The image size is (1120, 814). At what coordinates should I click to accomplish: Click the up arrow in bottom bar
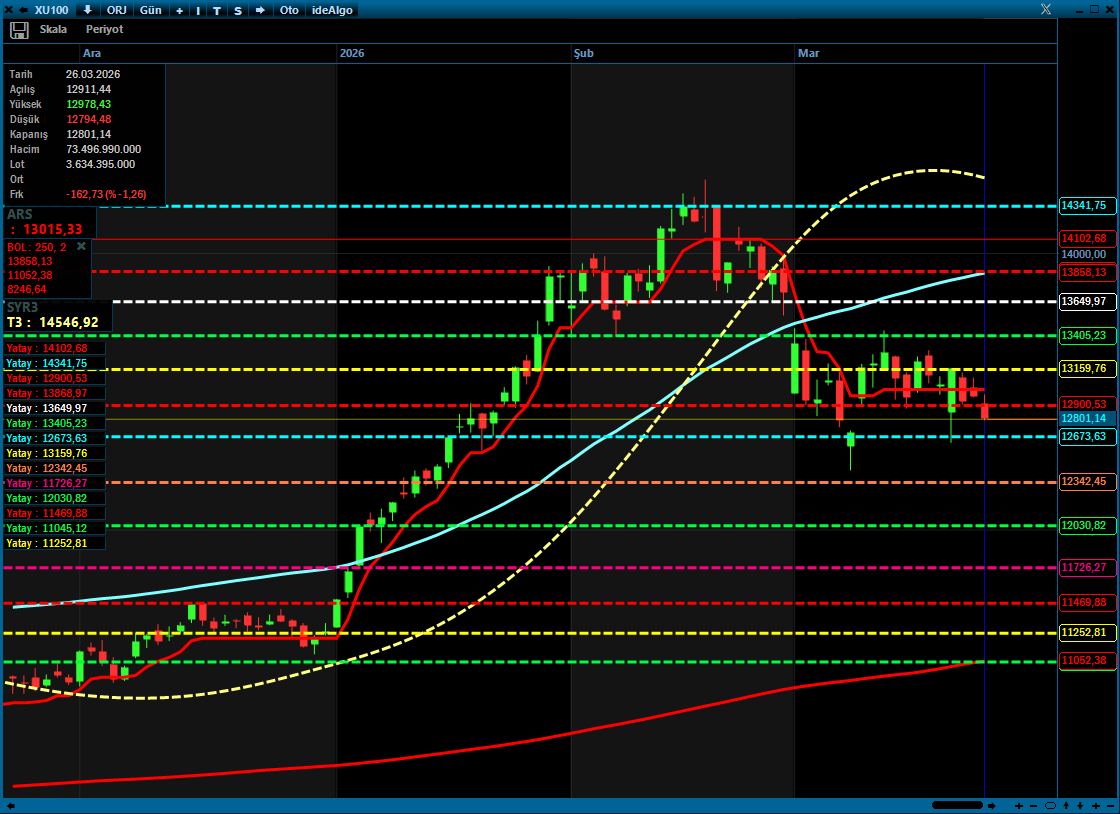click(1066, 805)
